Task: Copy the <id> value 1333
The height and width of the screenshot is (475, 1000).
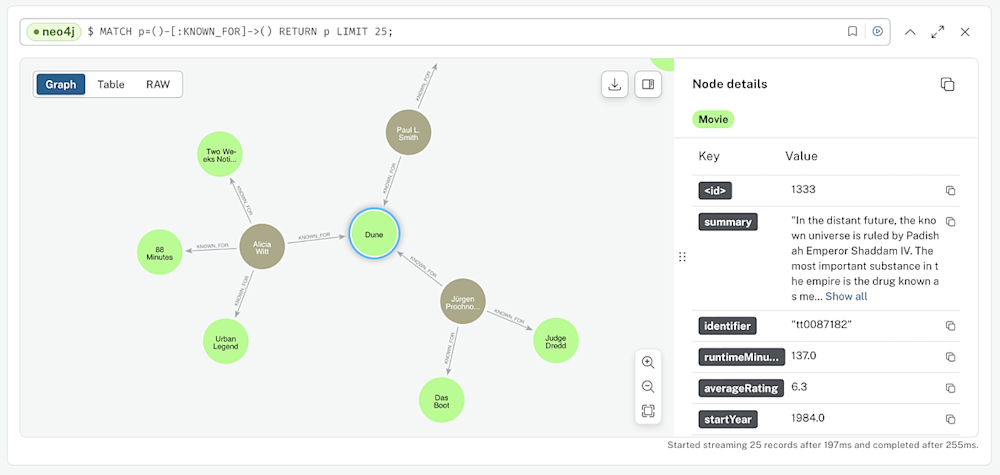Action: (950, 191)
